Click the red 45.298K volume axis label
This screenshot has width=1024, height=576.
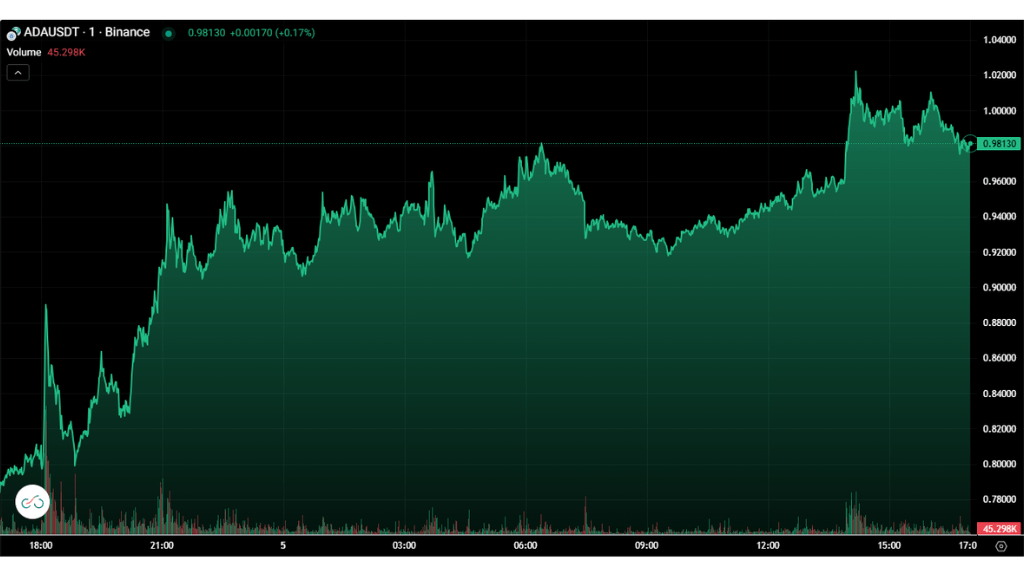999,528
